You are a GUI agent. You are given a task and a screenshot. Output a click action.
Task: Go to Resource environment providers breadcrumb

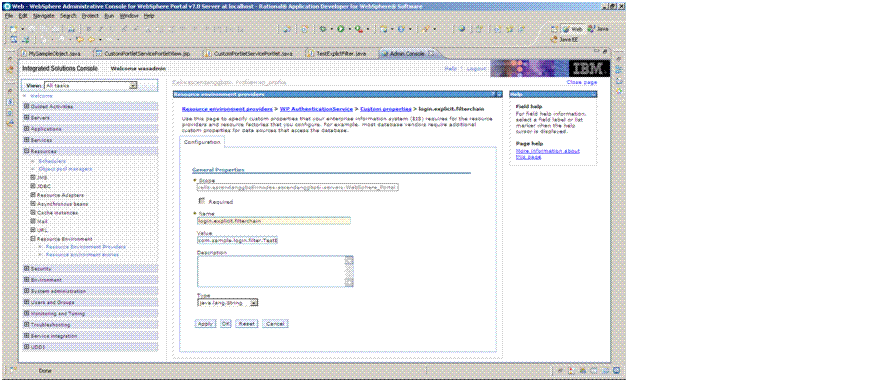(227, 108)
